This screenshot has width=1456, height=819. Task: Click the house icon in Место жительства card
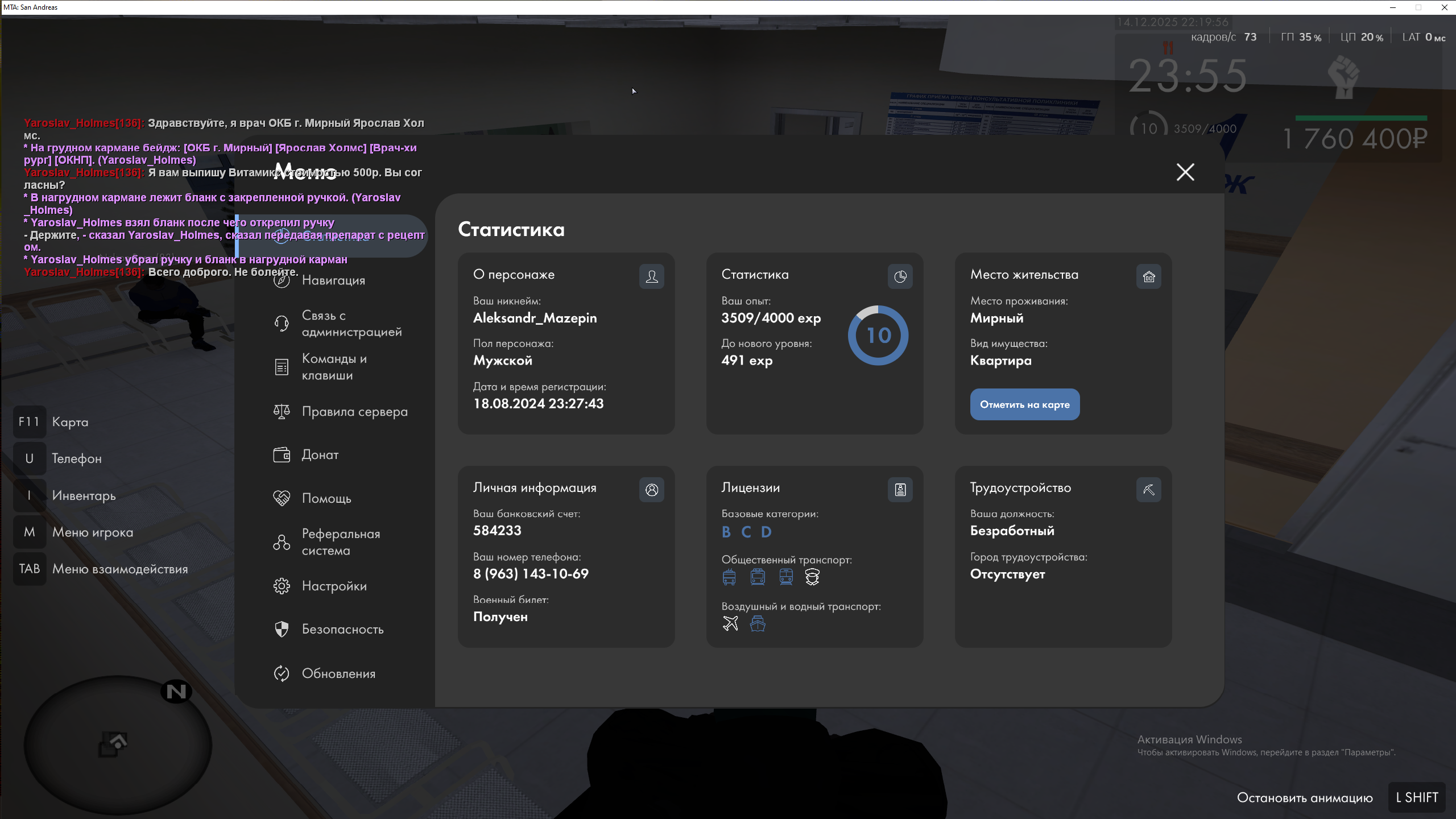(1148, 276)
